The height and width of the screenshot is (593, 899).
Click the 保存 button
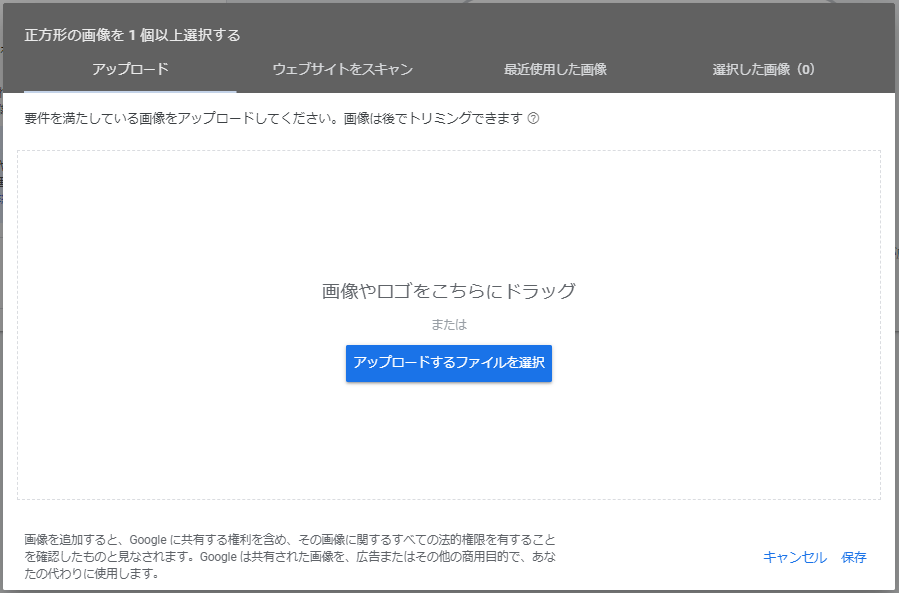tap(854, 557)
